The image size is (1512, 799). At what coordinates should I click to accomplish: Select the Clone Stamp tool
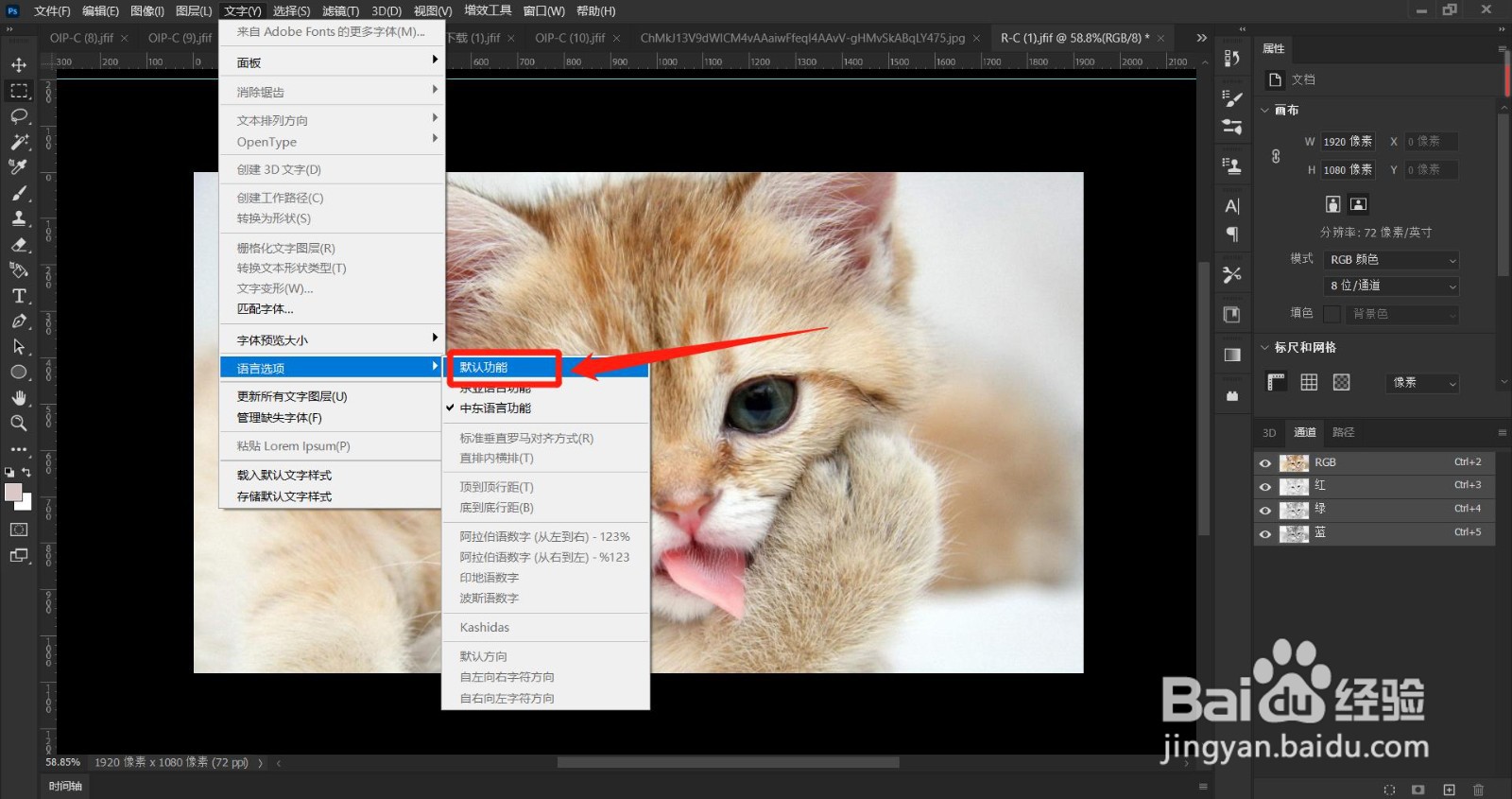[19, 218]
